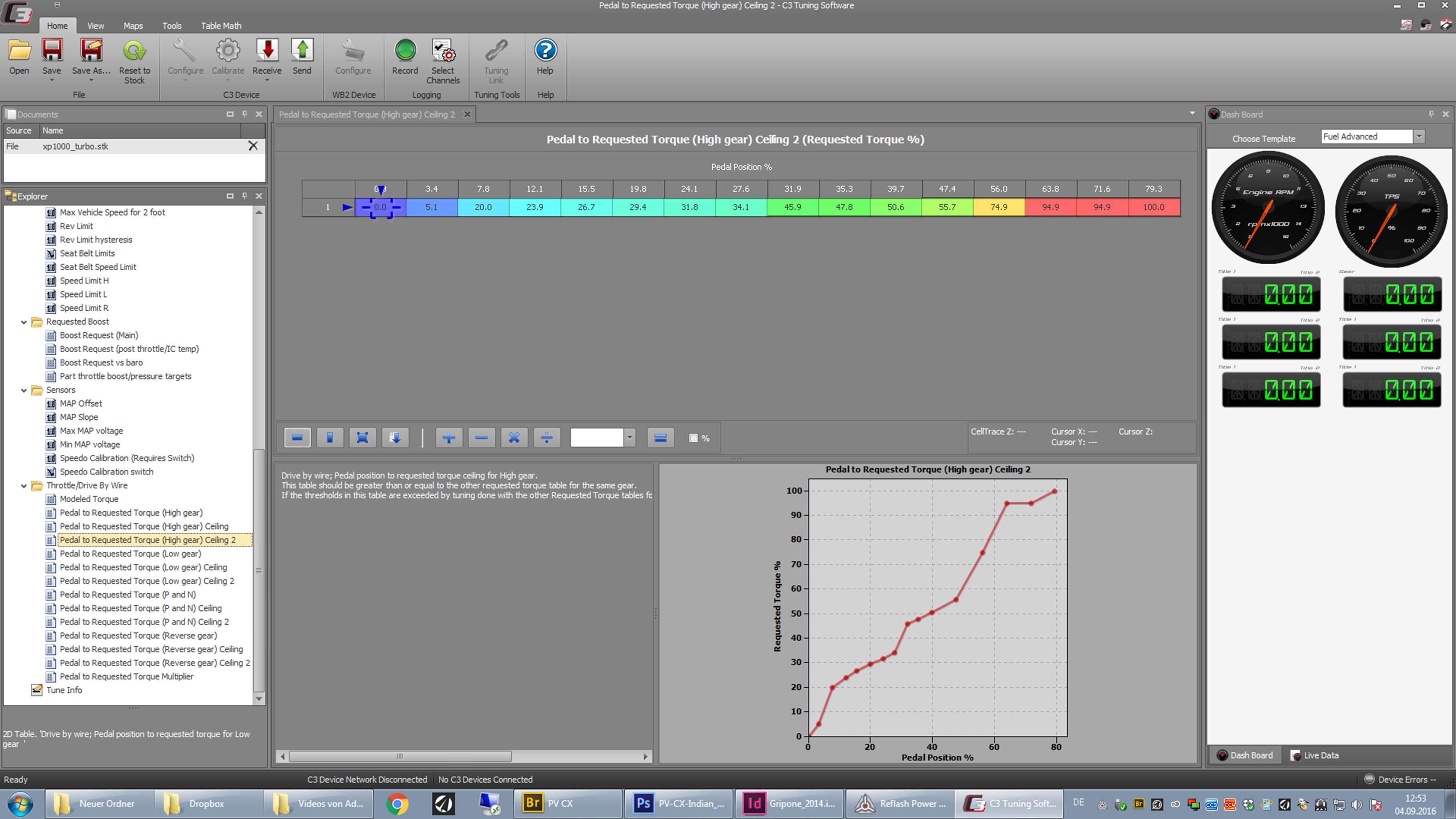Open the Table Math menu
The width and height of the screenshot is (1456, 819).
[221, 26]
